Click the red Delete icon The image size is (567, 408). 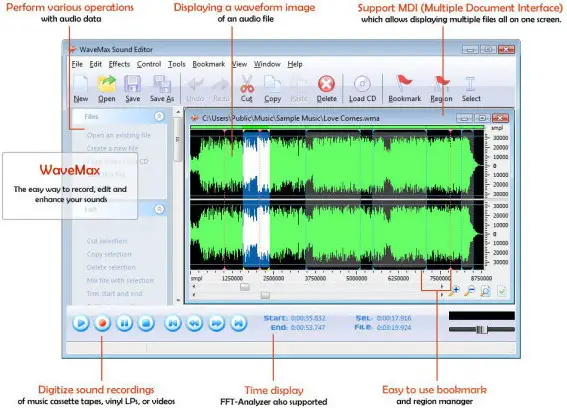[x=326, y=84]
